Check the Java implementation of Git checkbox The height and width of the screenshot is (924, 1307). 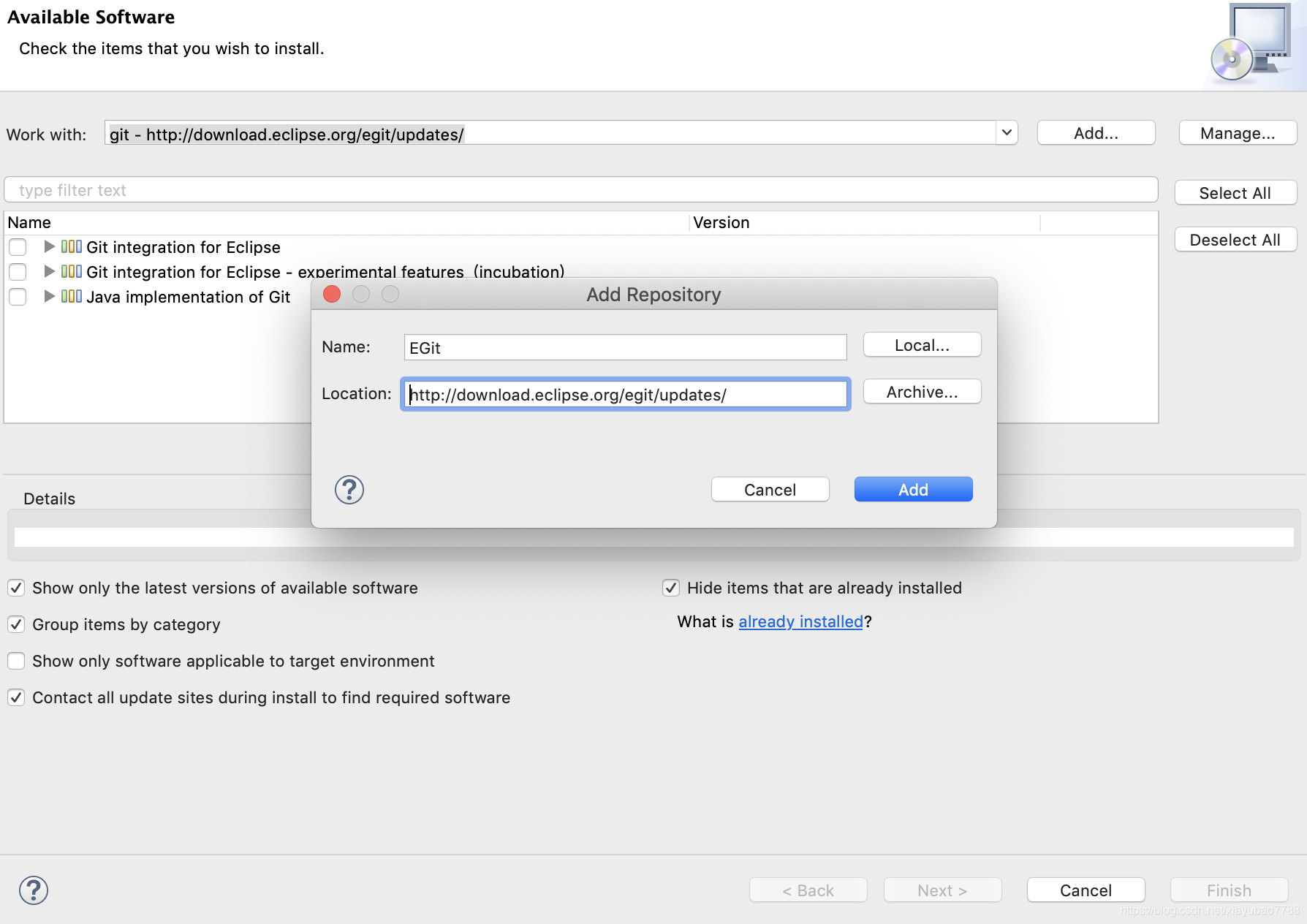[x=18, y=297]
